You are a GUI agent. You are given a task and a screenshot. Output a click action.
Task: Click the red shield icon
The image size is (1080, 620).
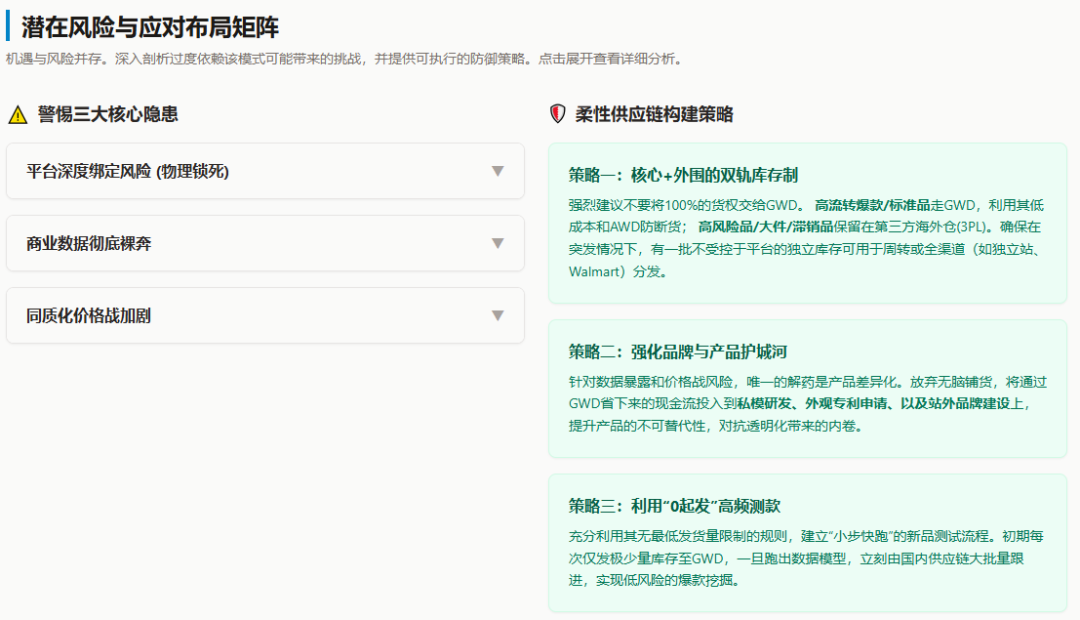(x=558, y=114)
